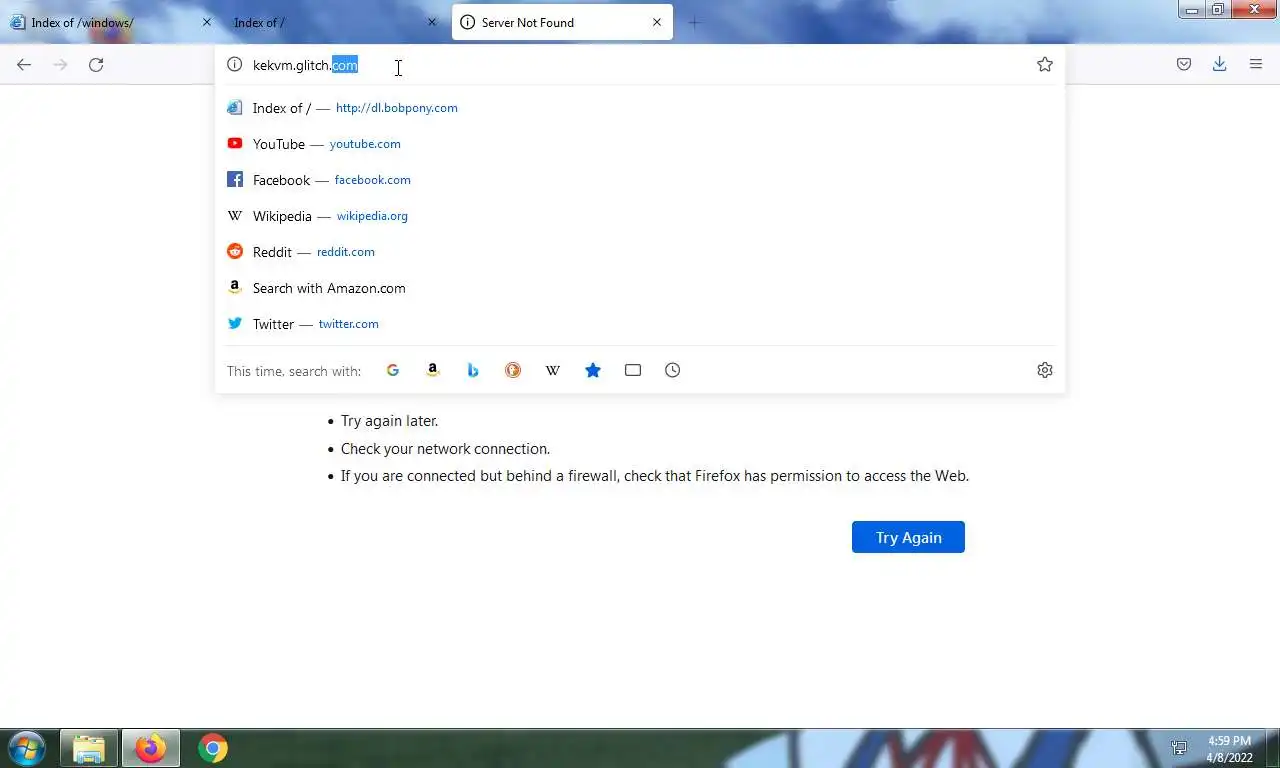Click the forward navigation arrow
Screen dimensions: 1280x768
60,65
